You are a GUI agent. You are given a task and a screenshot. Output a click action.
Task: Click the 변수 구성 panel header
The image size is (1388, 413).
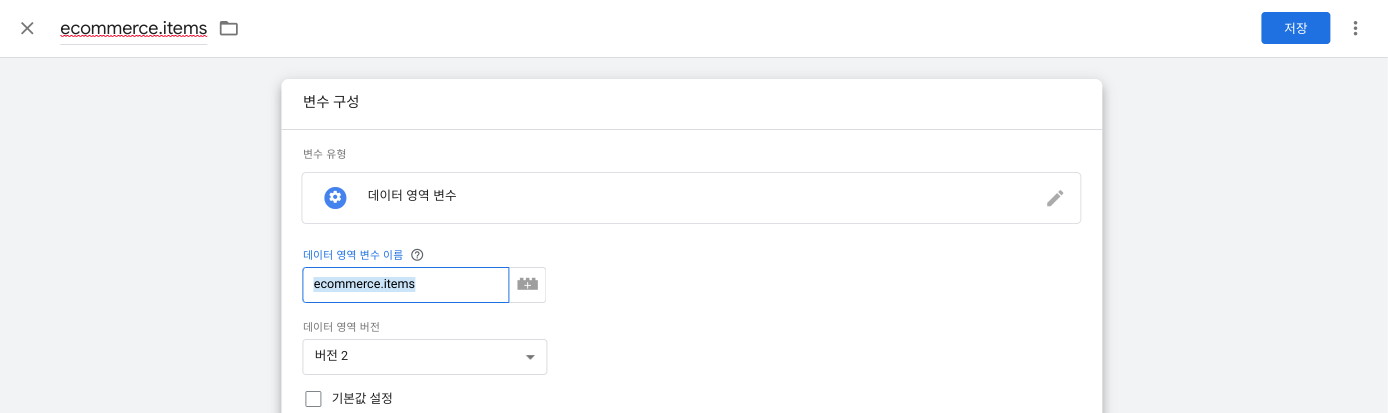click(x=692, y=104)
